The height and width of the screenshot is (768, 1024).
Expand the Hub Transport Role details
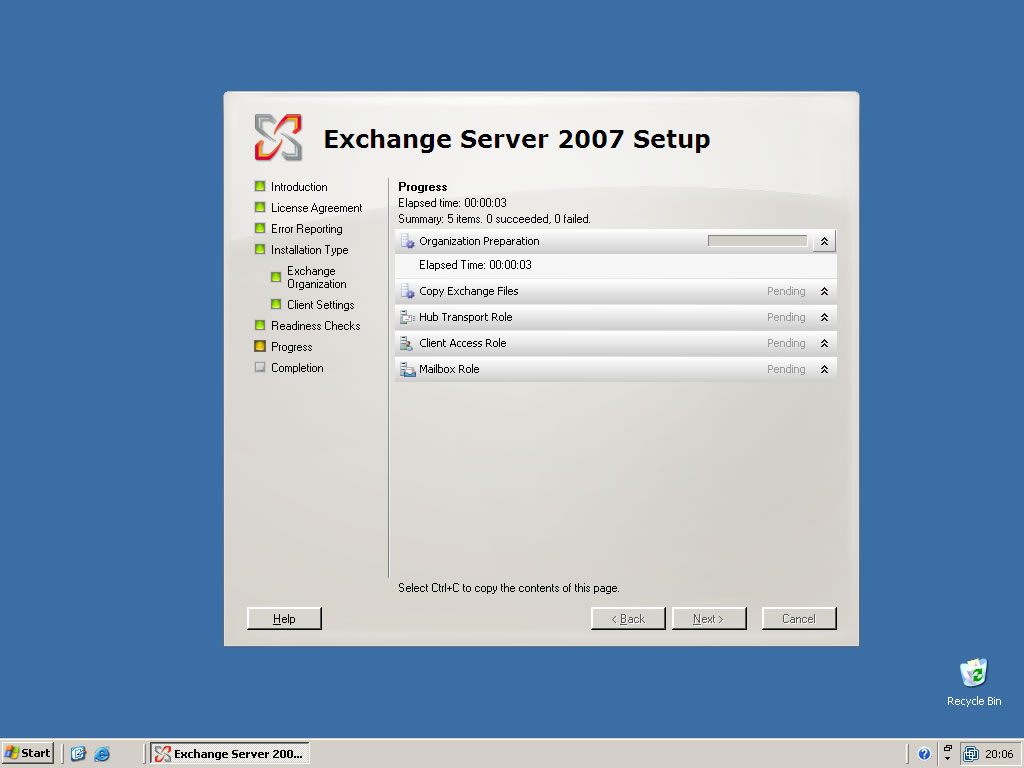point(824,317)
